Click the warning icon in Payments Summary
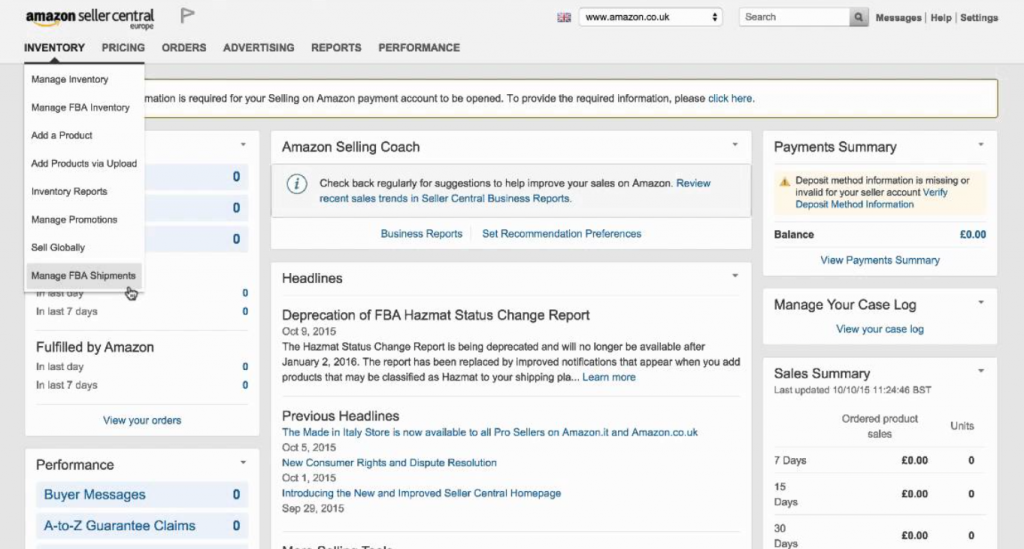 [784, 181]
